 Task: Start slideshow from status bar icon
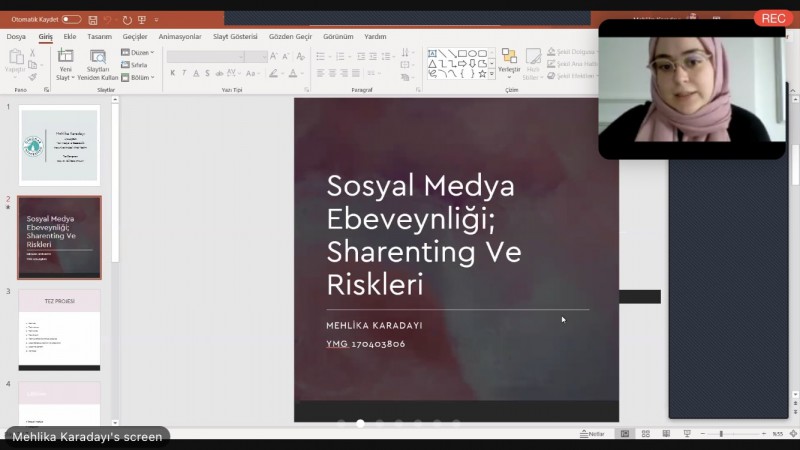click(686, 434)
